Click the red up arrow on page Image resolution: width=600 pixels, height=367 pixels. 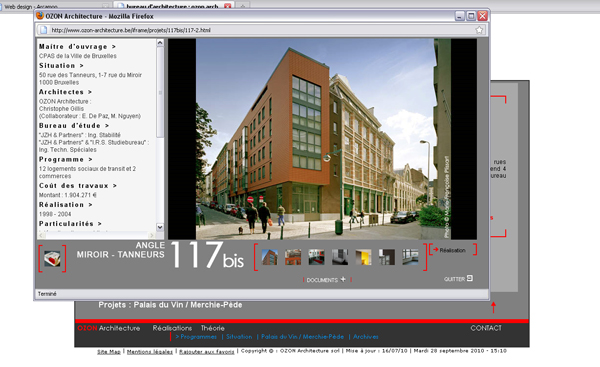493,307
